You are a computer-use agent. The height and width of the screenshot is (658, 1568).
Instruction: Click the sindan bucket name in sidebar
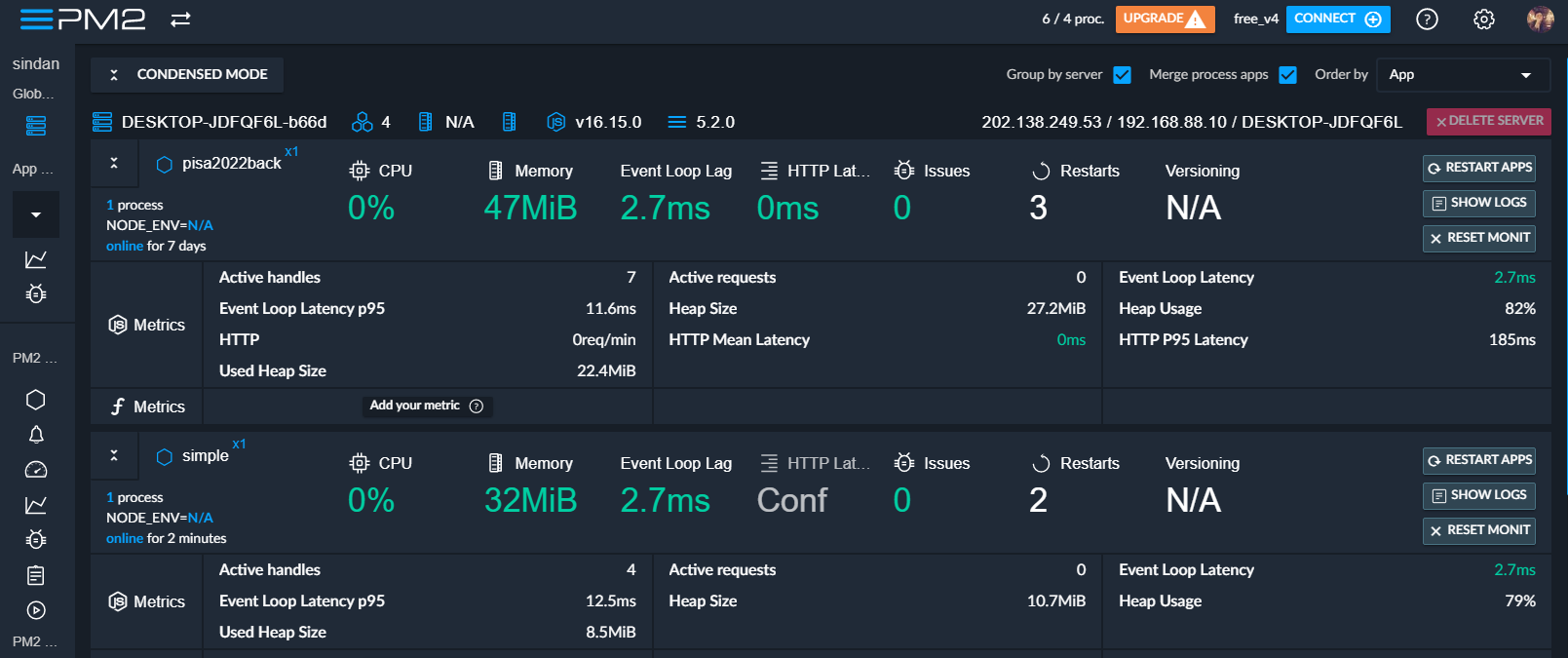coord(36,63)
